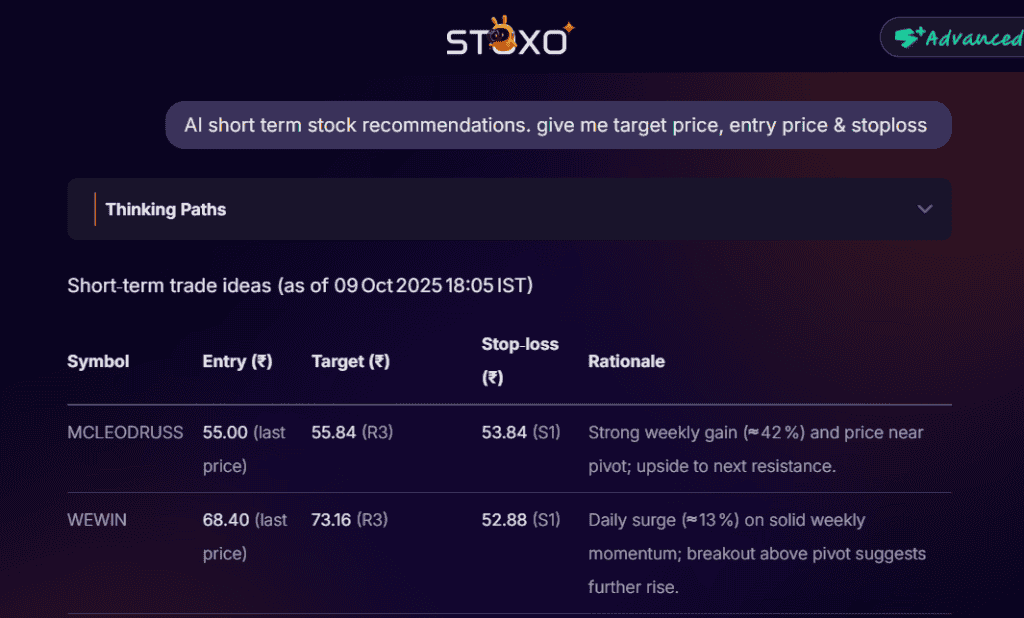Click the STOXO logo at the top

tap(510, 39)
